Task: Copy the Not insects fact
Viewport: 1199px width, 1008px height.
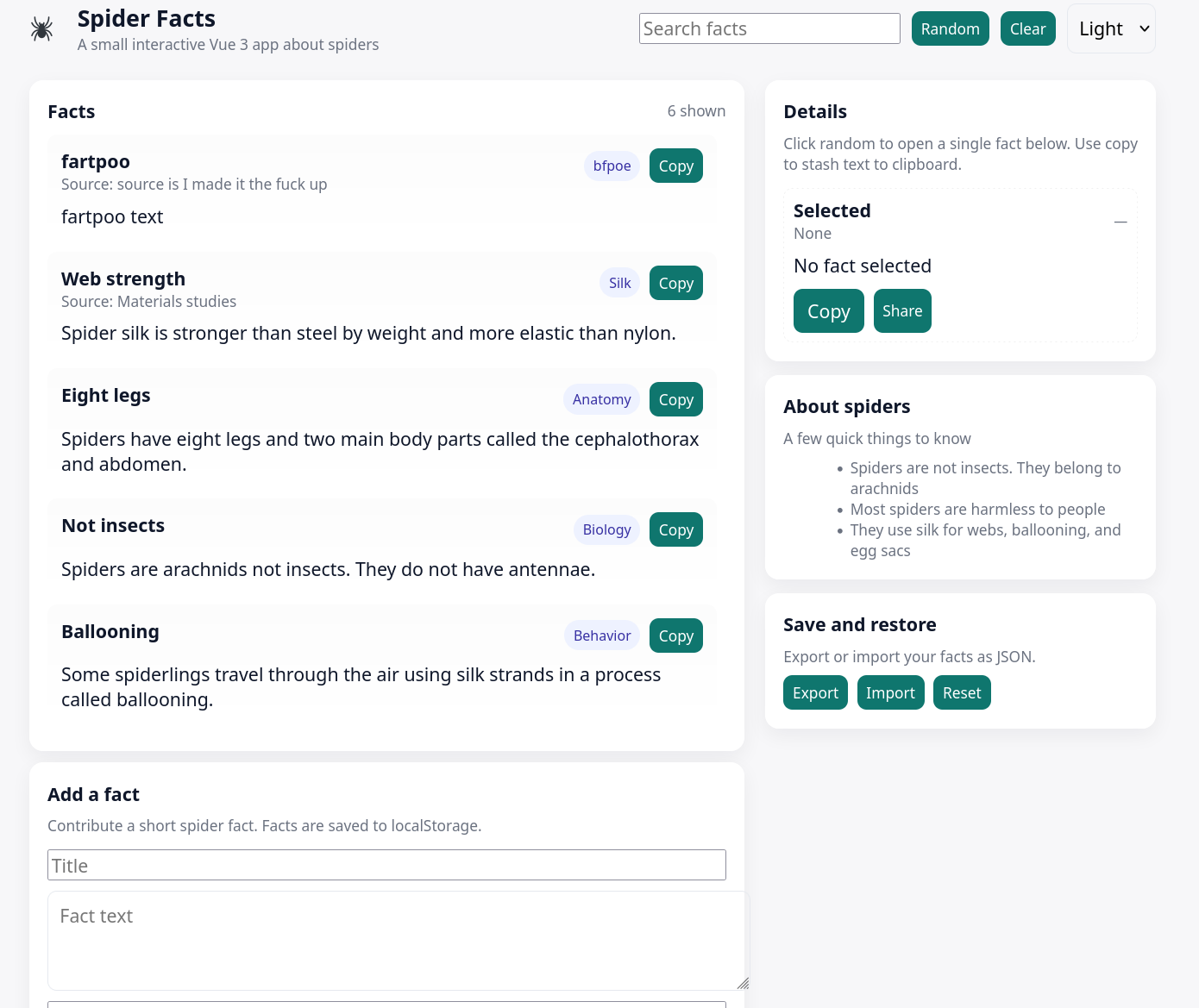Action: point(676,529)
